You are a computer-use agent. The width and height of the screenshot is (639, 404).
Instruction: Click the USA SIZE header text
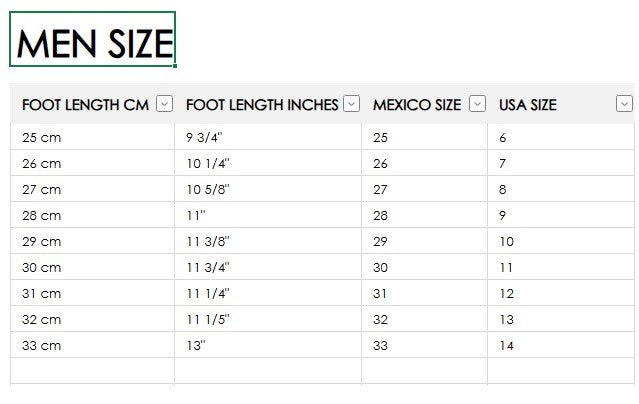click(x=528, y=105)
